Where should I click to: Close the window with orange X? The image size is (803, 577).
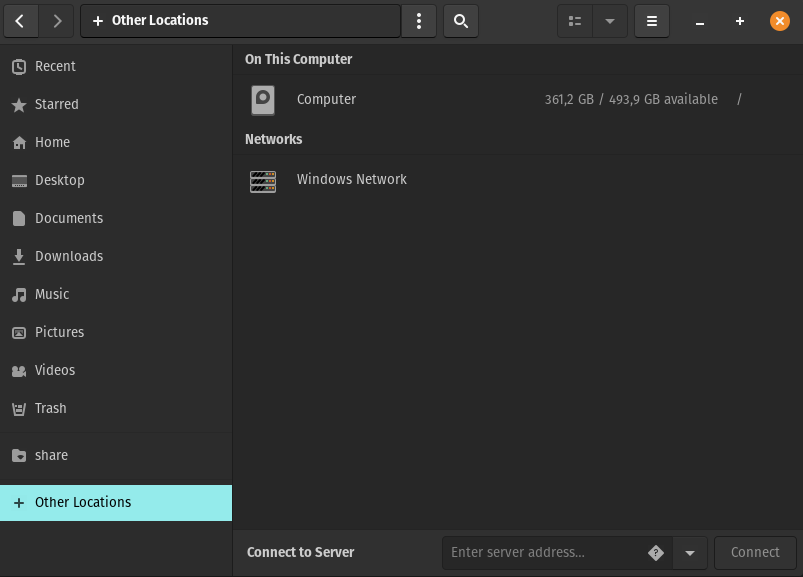point(779,21)
